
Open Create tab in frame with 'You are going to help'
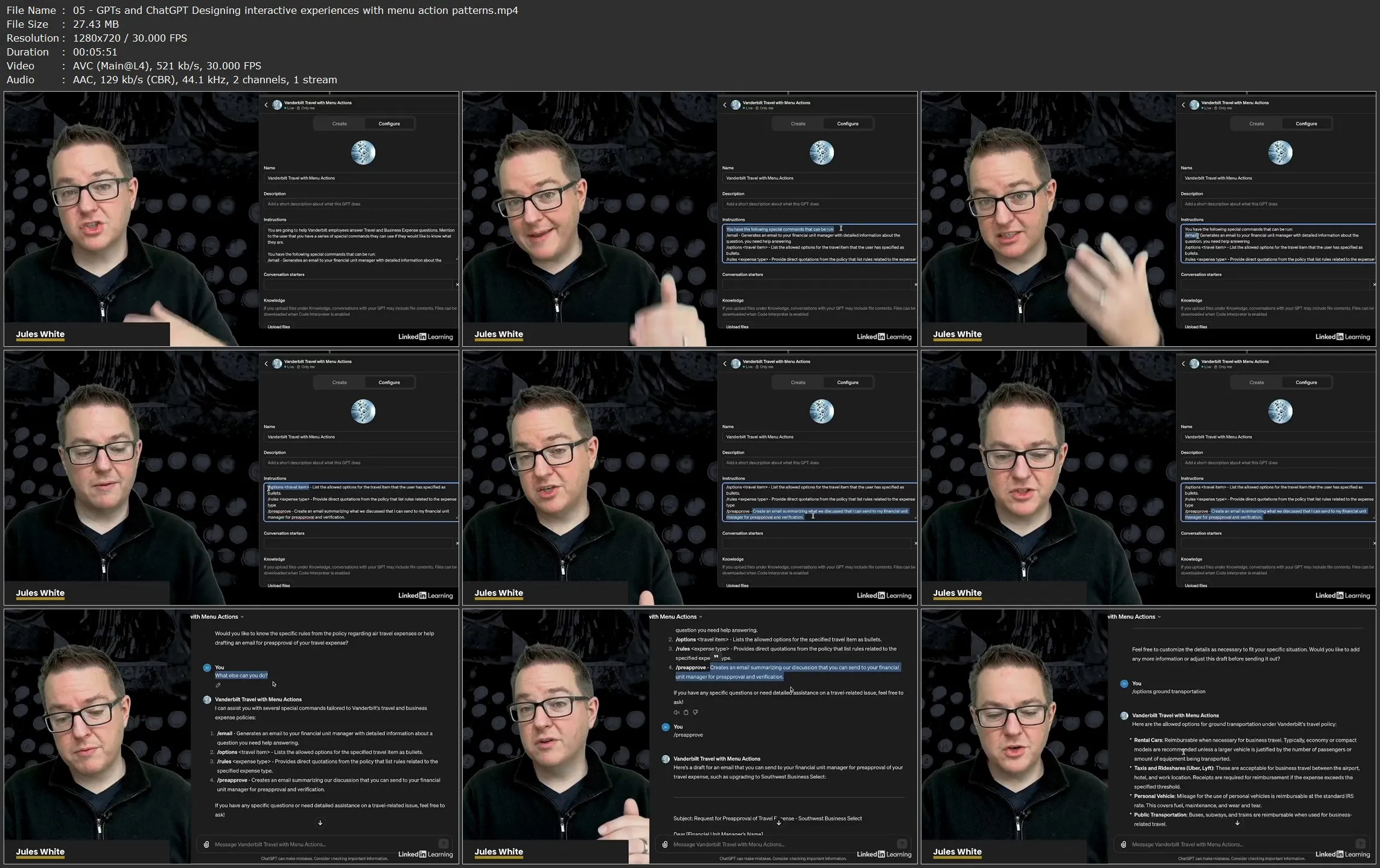[x=340, y=124]
